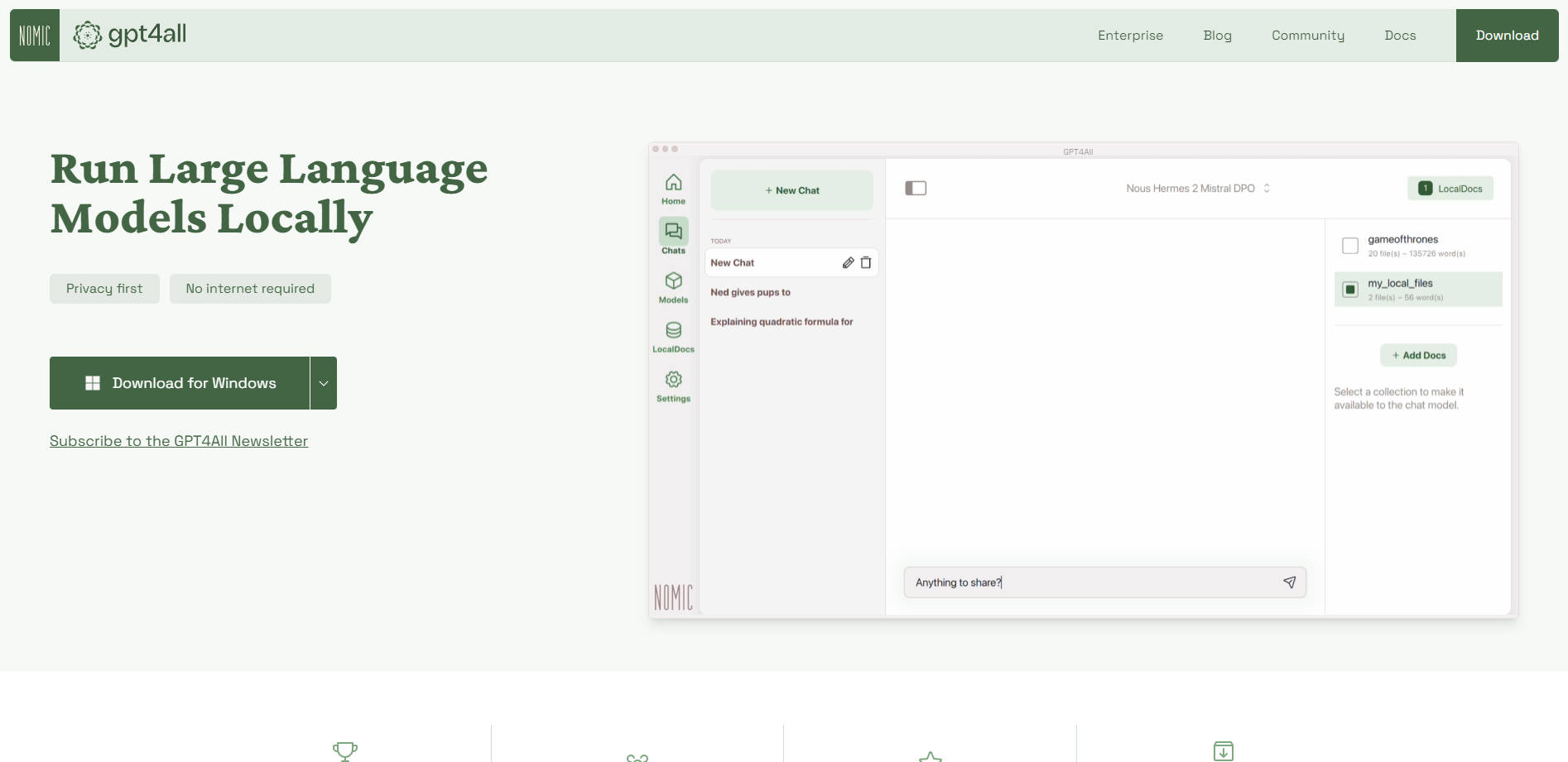Click the Privacy first tag
Screen dimensions: 1568x762
coord(104,289)
